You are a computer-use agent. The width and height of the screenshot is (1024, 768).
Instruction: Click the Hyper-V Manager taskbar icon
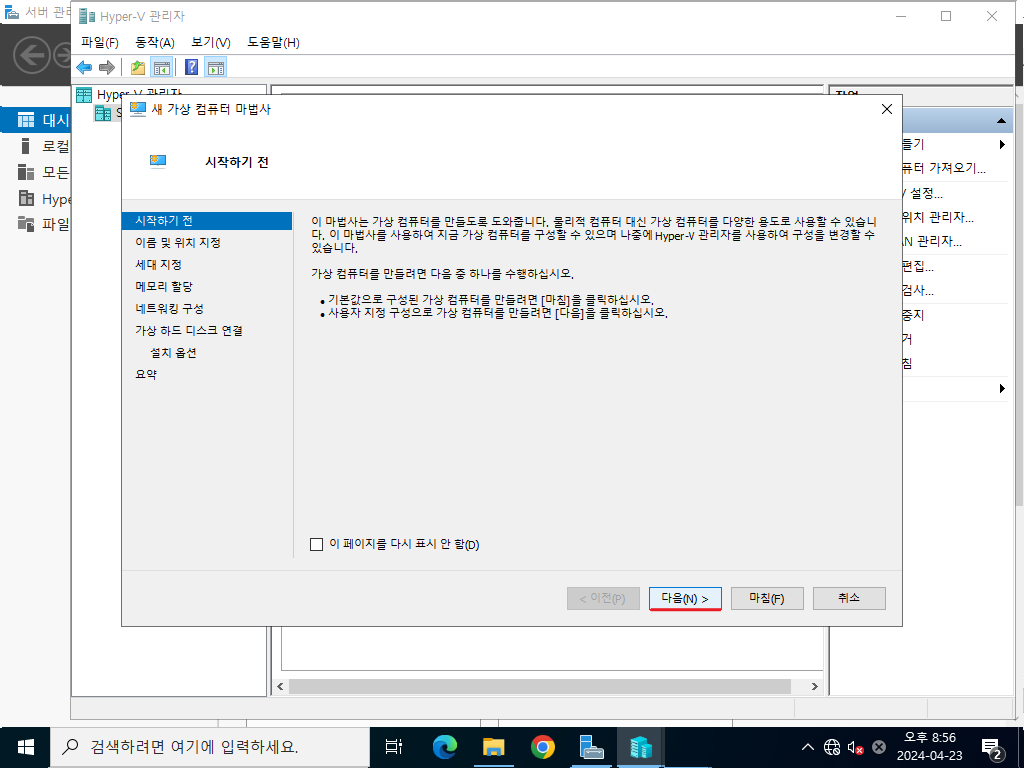tap(641, 747)
